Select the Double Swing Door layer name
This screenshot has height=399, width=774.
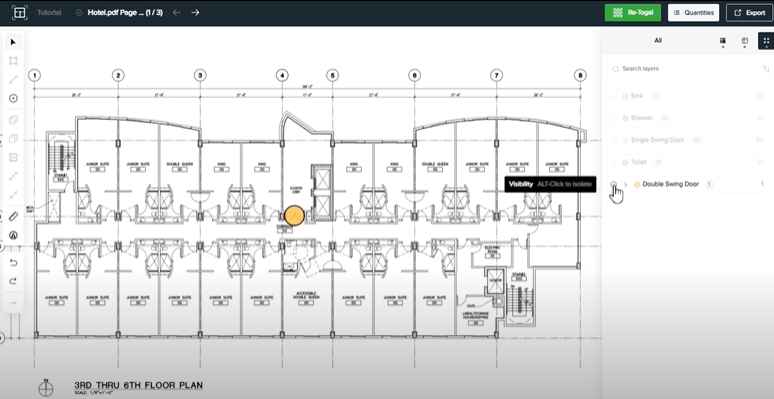pyautogui.click(x=670, y=184)
